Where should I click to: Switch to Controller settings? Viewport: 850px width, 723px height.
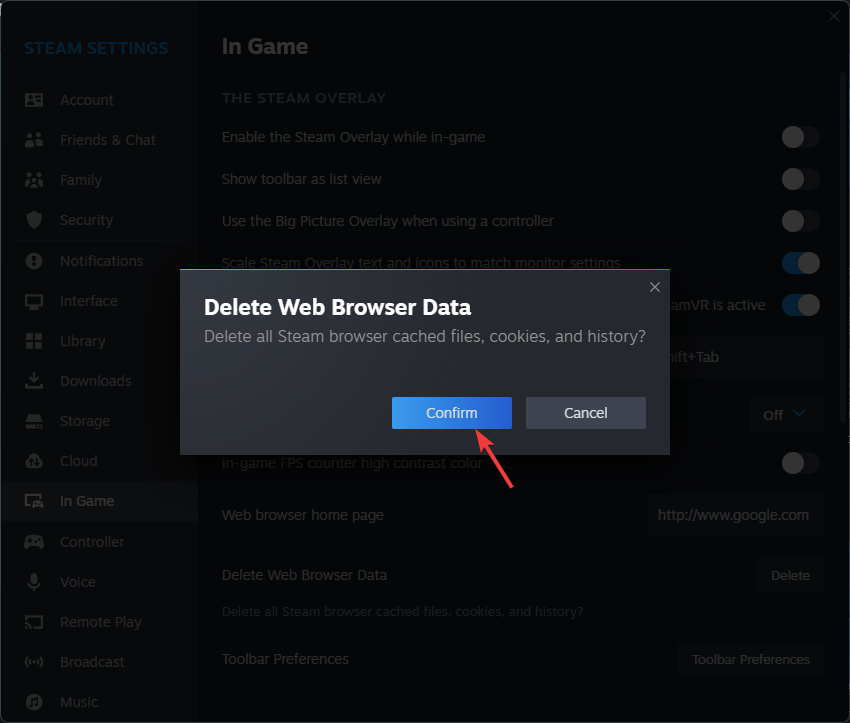100,541
